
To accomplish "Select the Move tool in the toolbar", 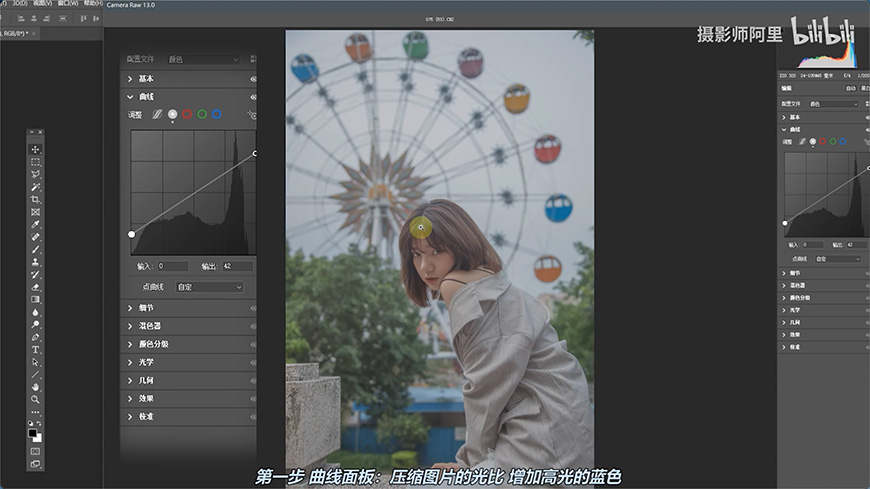I will coord(36,149).
